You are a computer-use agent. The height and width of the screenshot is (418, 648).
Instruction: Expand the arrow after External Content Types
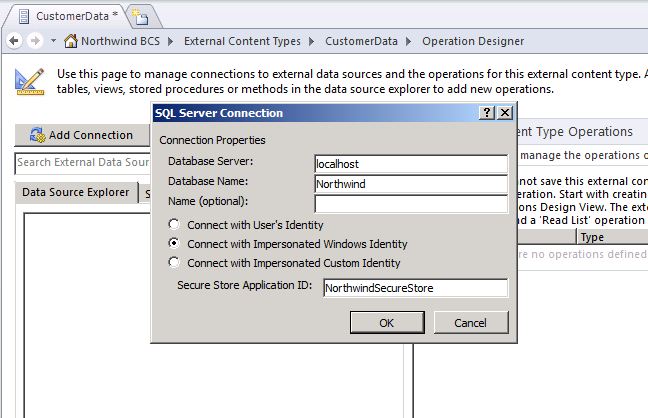(311, 41)
